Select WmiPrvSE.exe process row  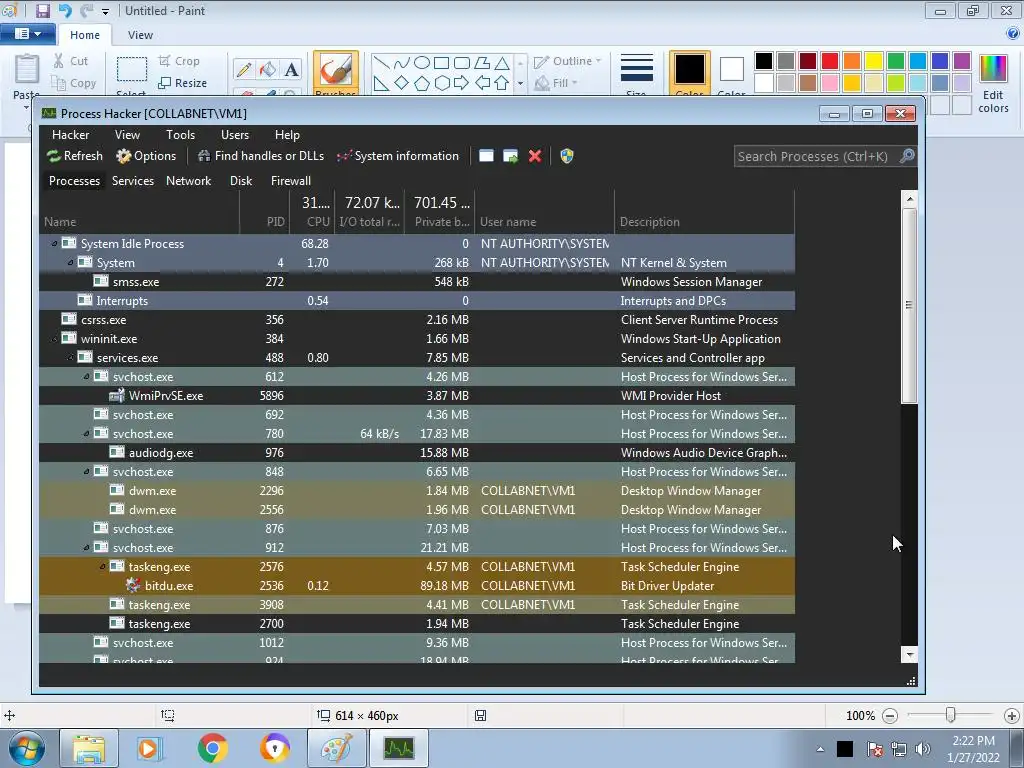tap(417, 396)
